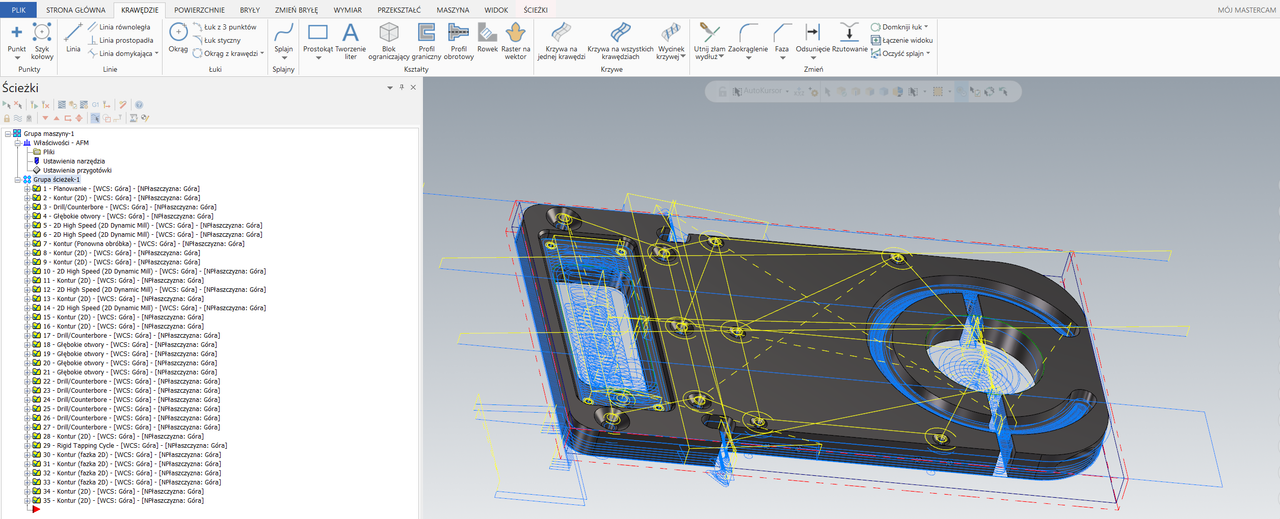Switch to the BRYŁY tab
This screenshot has width=1280, height=519.
250,8
